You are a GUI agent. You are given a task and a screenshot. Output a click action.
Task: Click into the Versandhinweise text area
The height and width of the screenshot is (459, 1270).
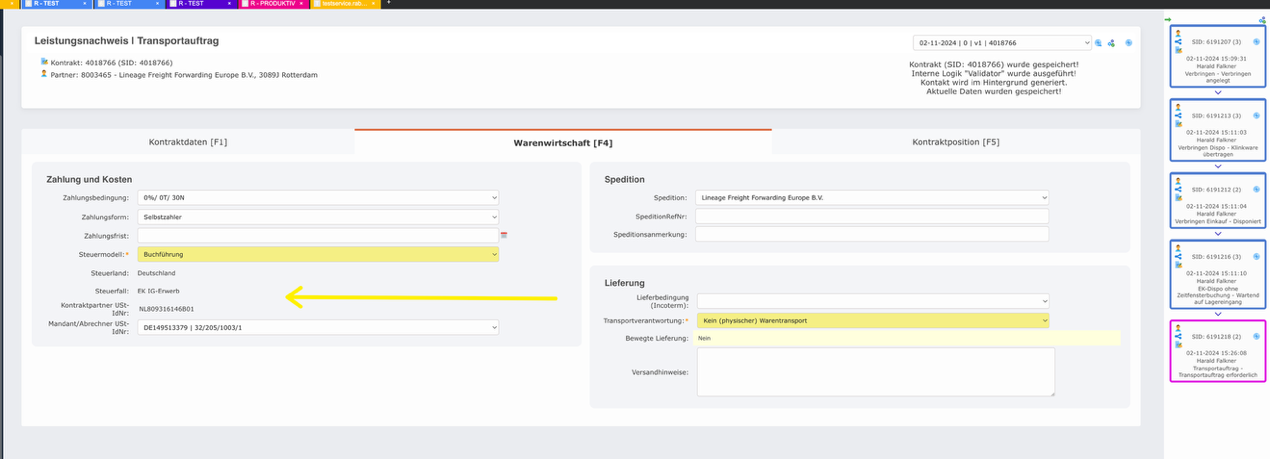[875, 372]
